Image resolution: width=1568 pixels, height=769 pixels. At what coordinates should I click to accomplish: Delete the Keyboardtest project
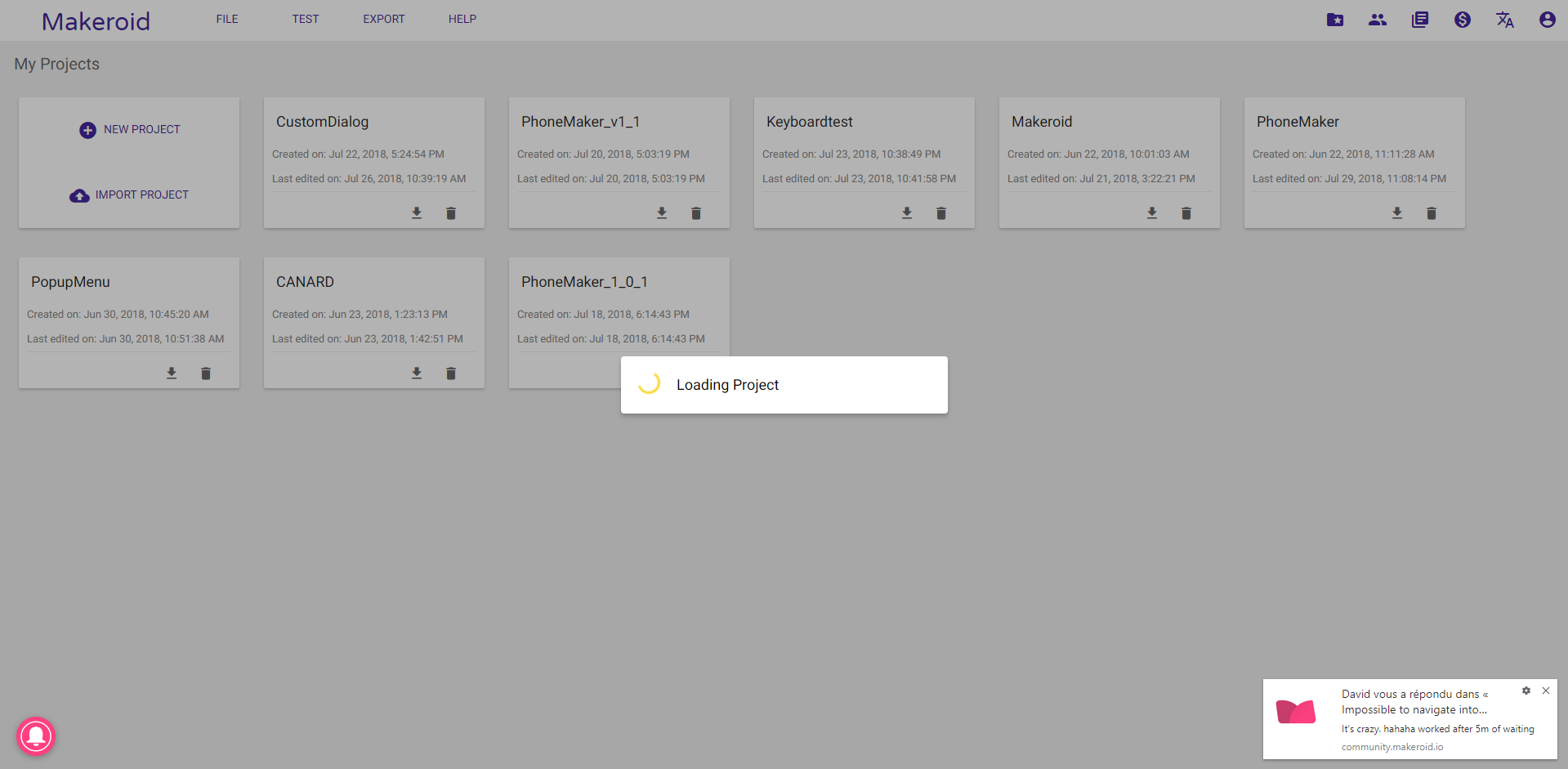click(x=941, y=213)
